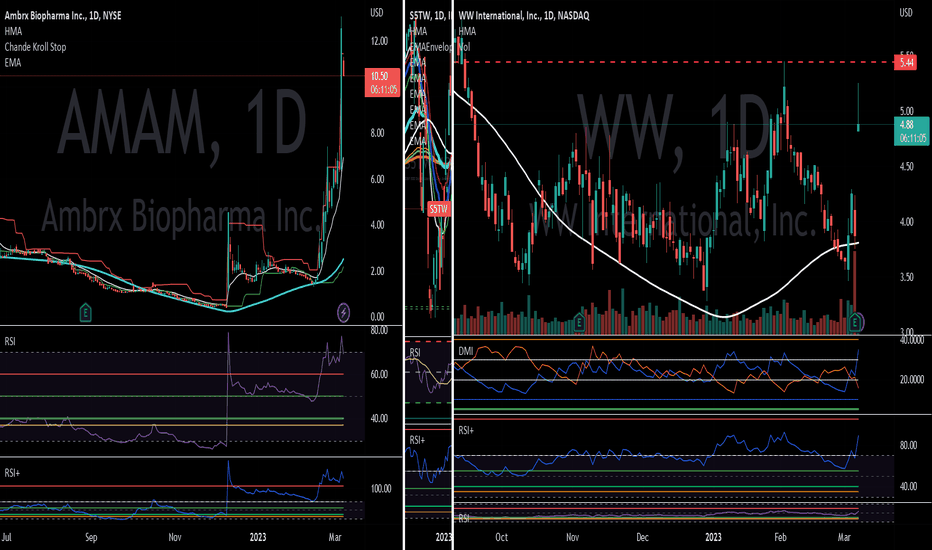This screenshot has width=932, height=550.
Task: Open the earnings E marker on the AMAM chart
Action: pyautogui.click(x=86, y=312)
